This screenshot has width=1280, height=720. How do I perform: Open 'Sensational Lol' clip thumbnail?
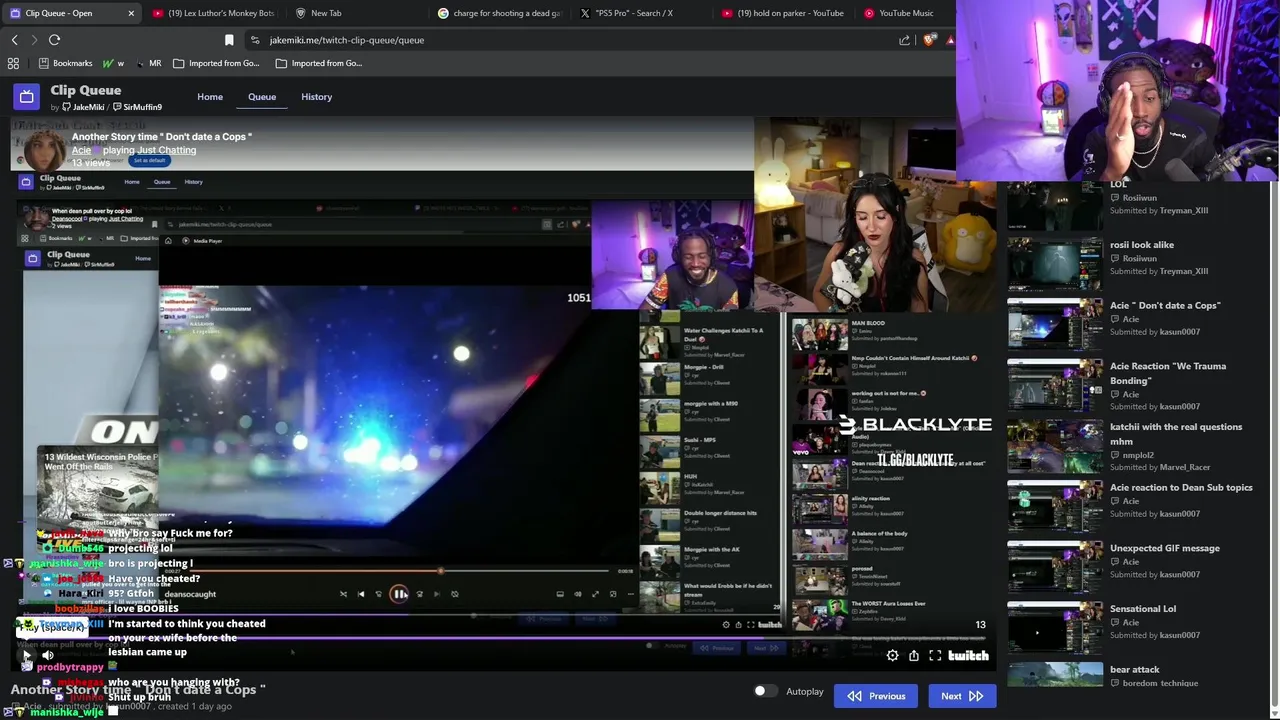click(x=1054, y=628)
